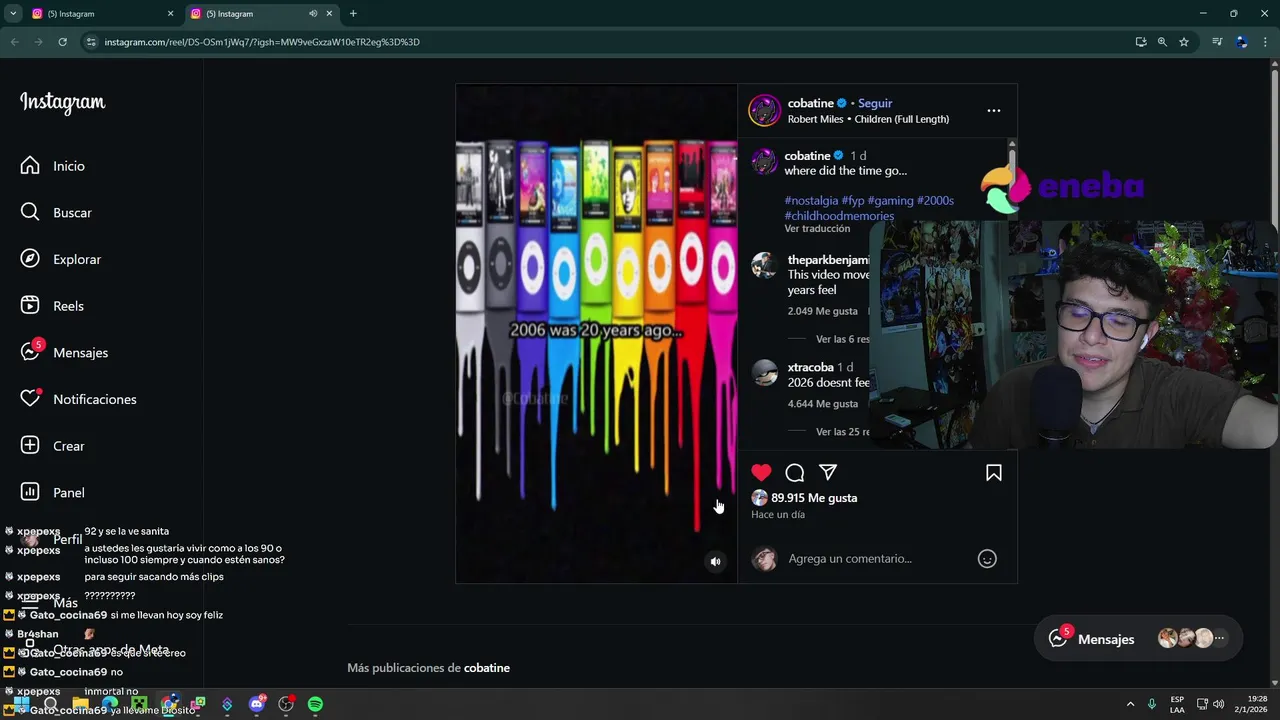Click the reel video to pause
This screenshot has width=1280, height=720.
(x=596, y=333)
